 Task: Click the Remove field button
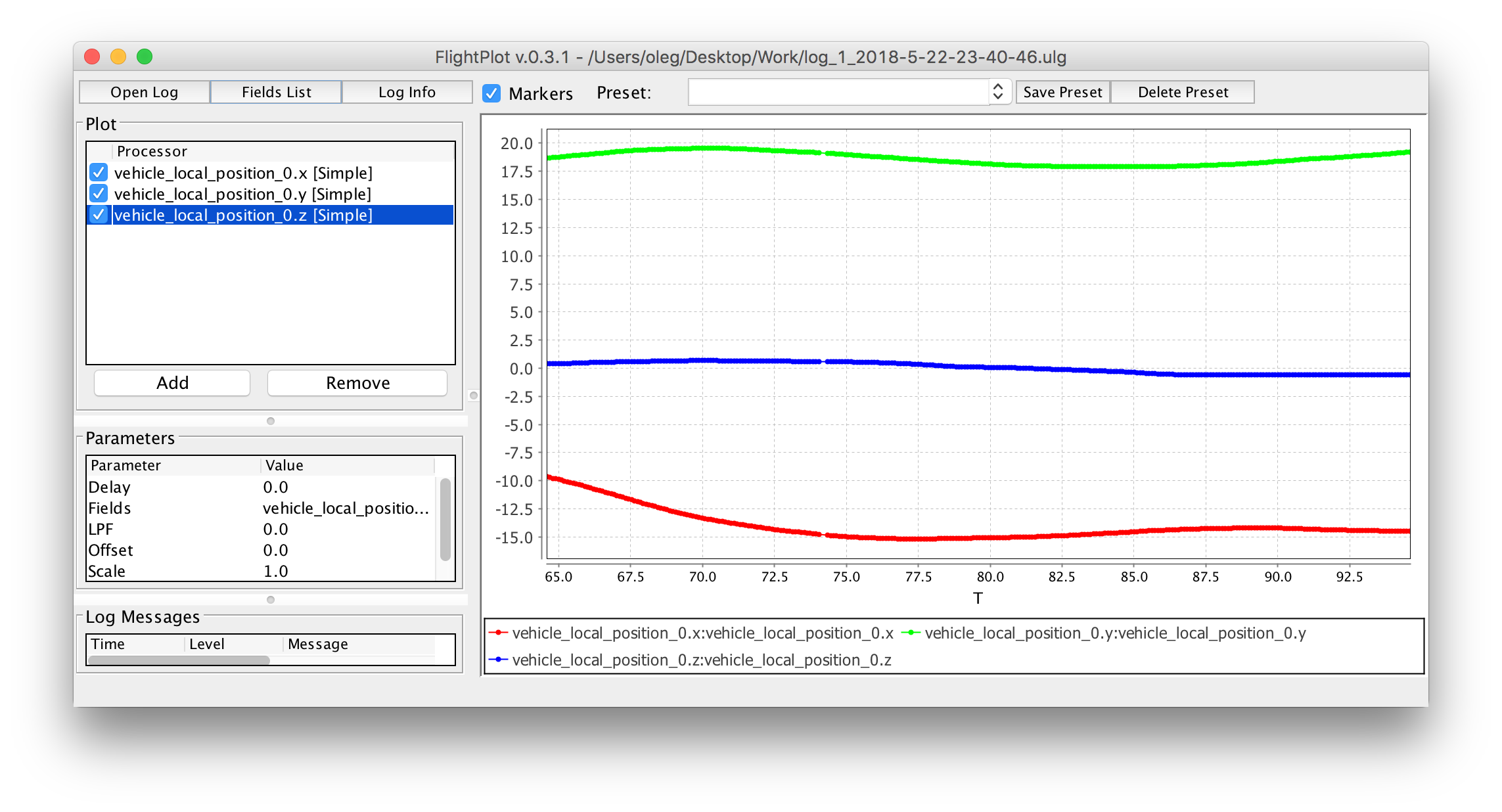point(358,383)
